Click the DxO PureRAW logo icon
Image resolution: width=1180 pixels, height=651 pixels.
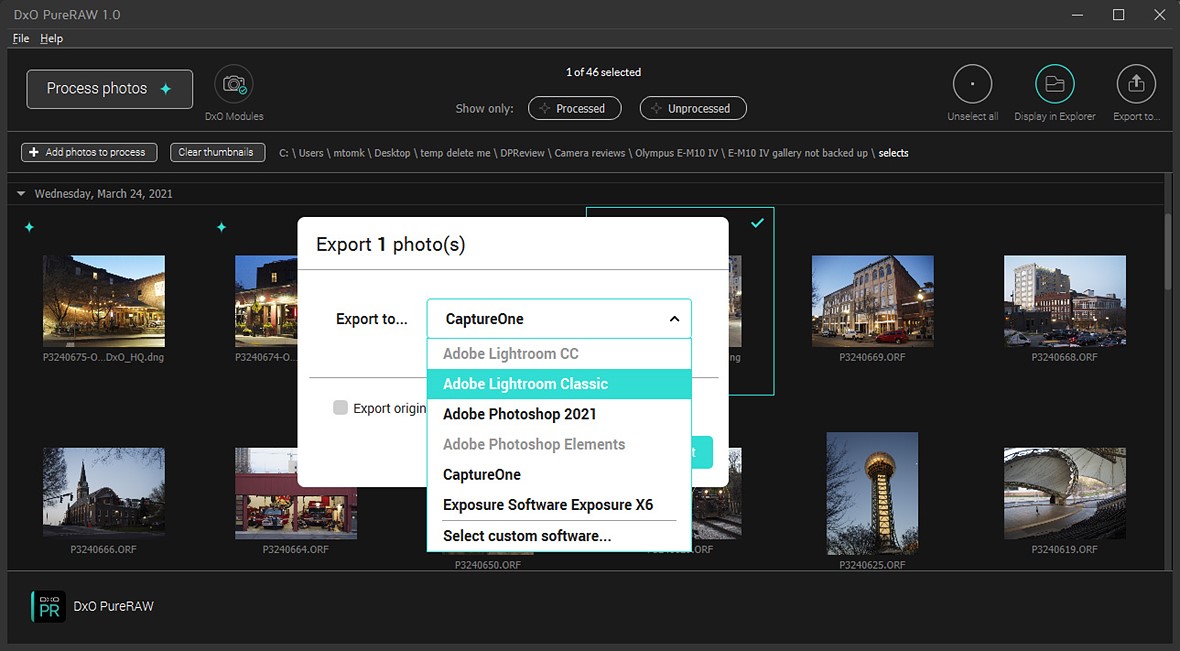click(49, 606)
